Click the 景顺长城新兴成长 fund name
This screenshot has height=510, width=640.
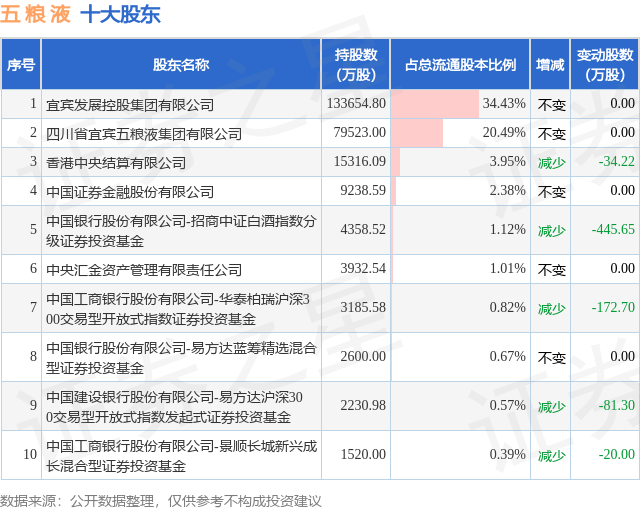click(x=181, y=456)
